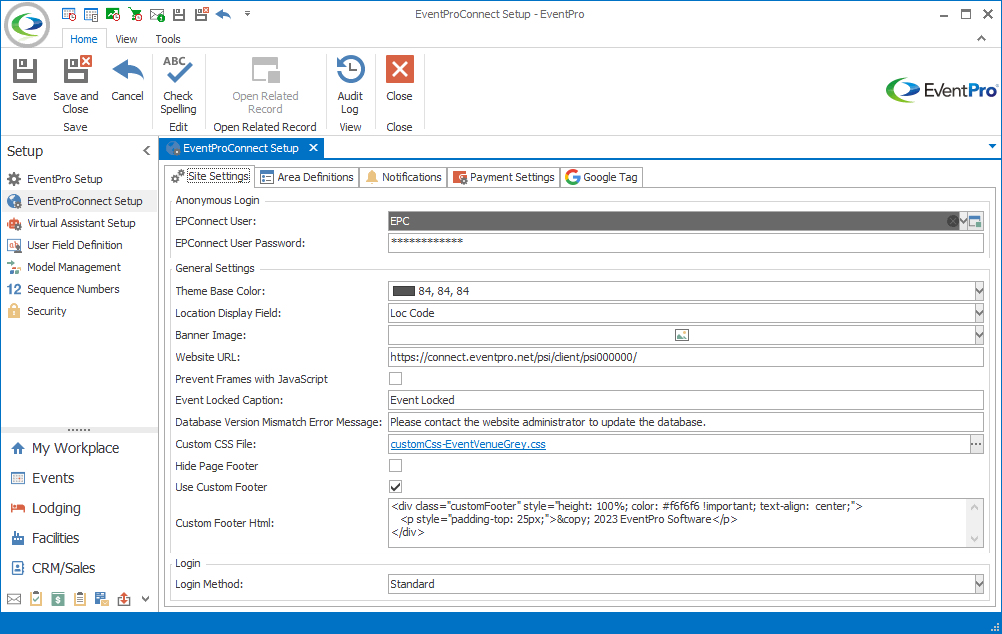Open the EventPro application menu logo

(27, 25)
